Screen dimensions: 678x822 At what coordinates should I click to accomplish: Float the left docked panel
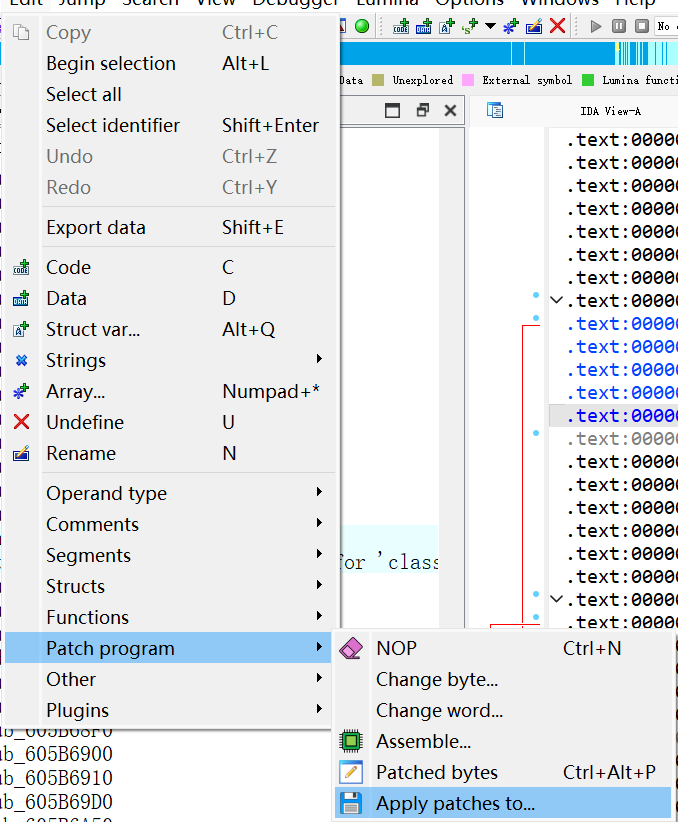click(422, 111)
